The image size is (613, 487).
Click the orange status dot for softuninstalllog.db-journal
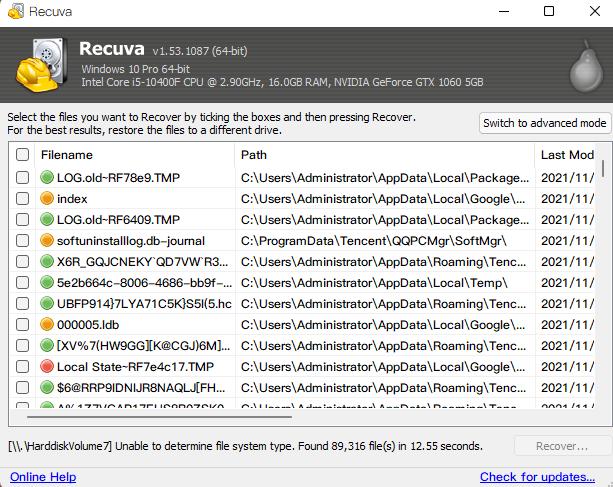pyautogui.click(x=47, y=240)
